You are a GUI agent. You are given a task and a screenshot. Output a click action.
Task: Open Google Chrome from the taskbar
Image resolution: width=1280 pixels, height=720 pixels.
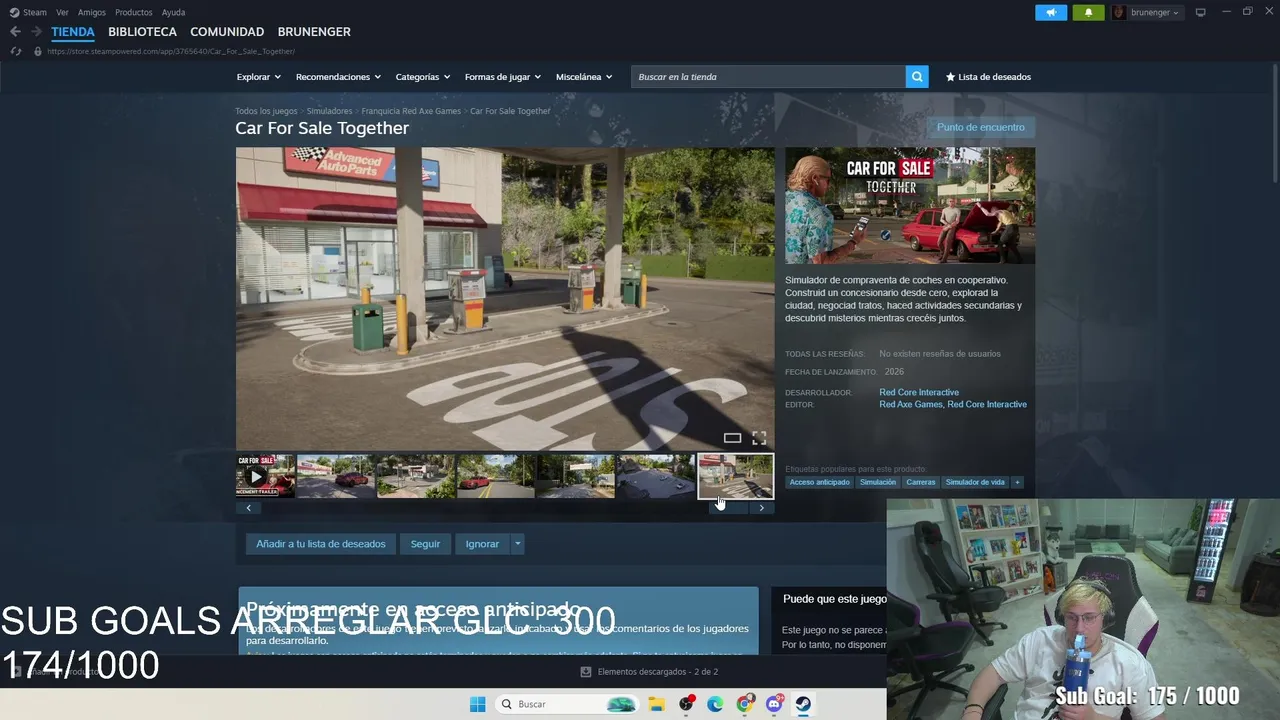pos(745,704)
